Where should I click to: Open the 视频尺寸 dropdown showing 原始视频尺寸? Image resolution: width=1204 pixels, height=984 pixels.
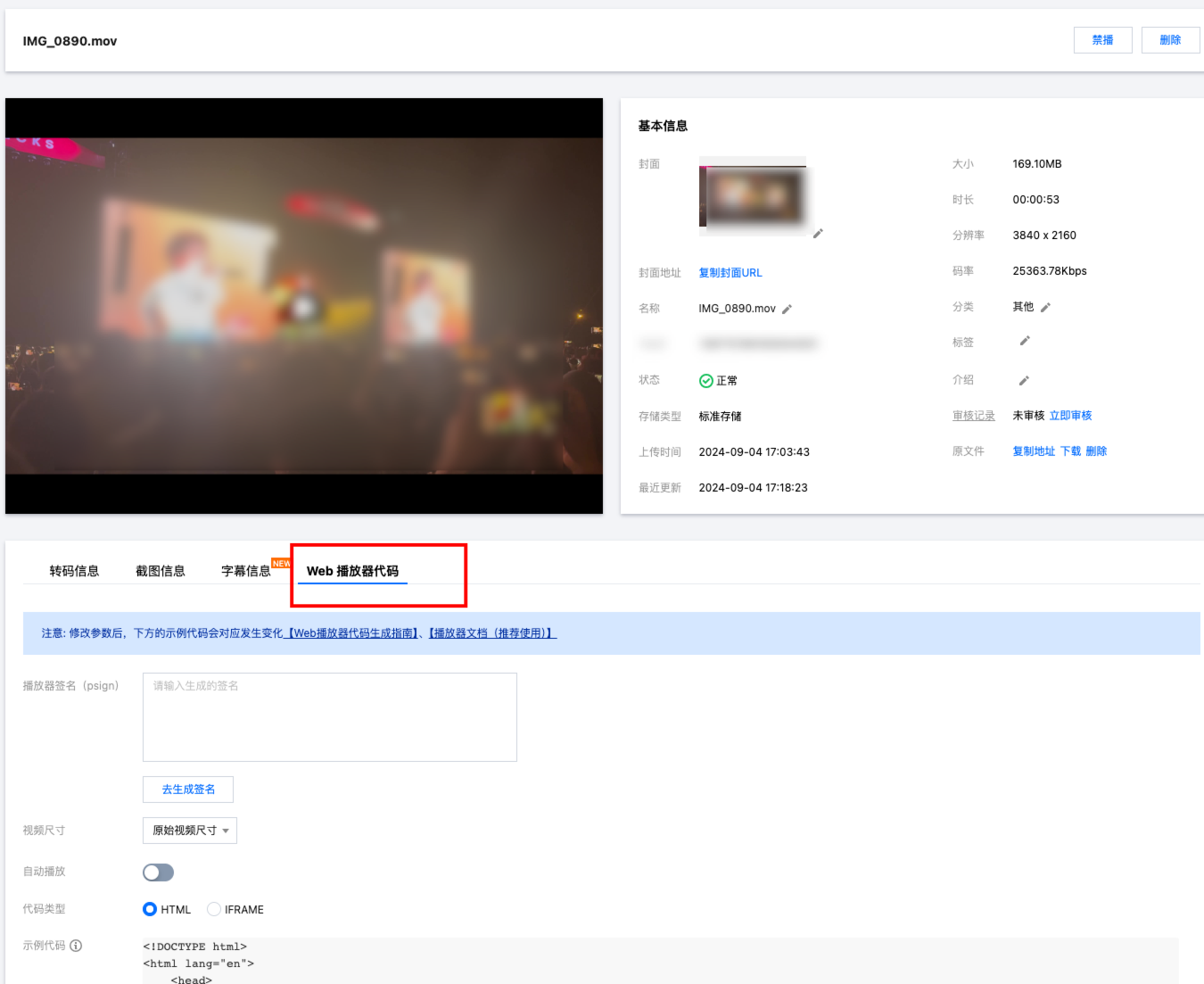[x=190, y=831]
